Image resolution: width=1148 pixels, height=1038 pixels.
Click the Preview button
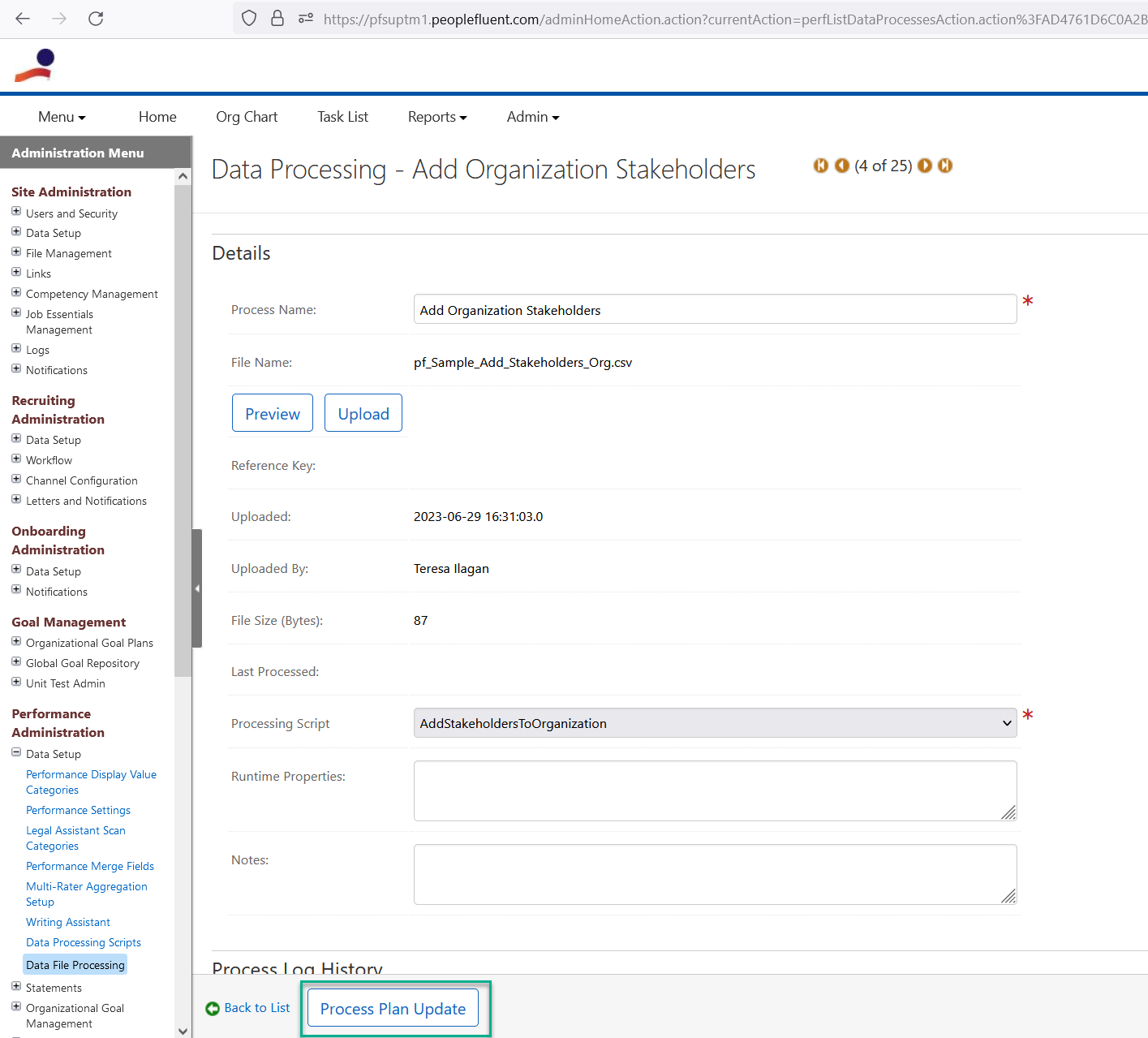pos(273,413)
